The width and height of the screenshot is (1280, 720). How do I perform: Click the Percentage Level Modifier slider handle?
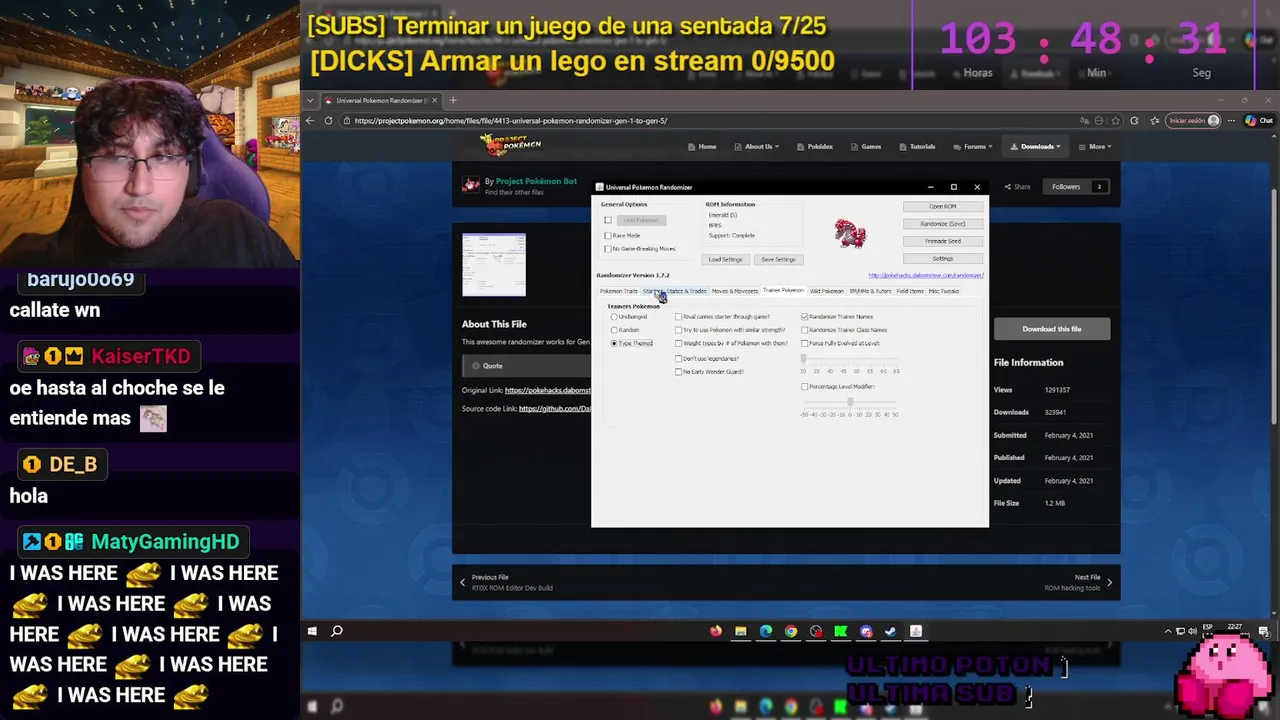pyautogui.click(x=850, y=402)
